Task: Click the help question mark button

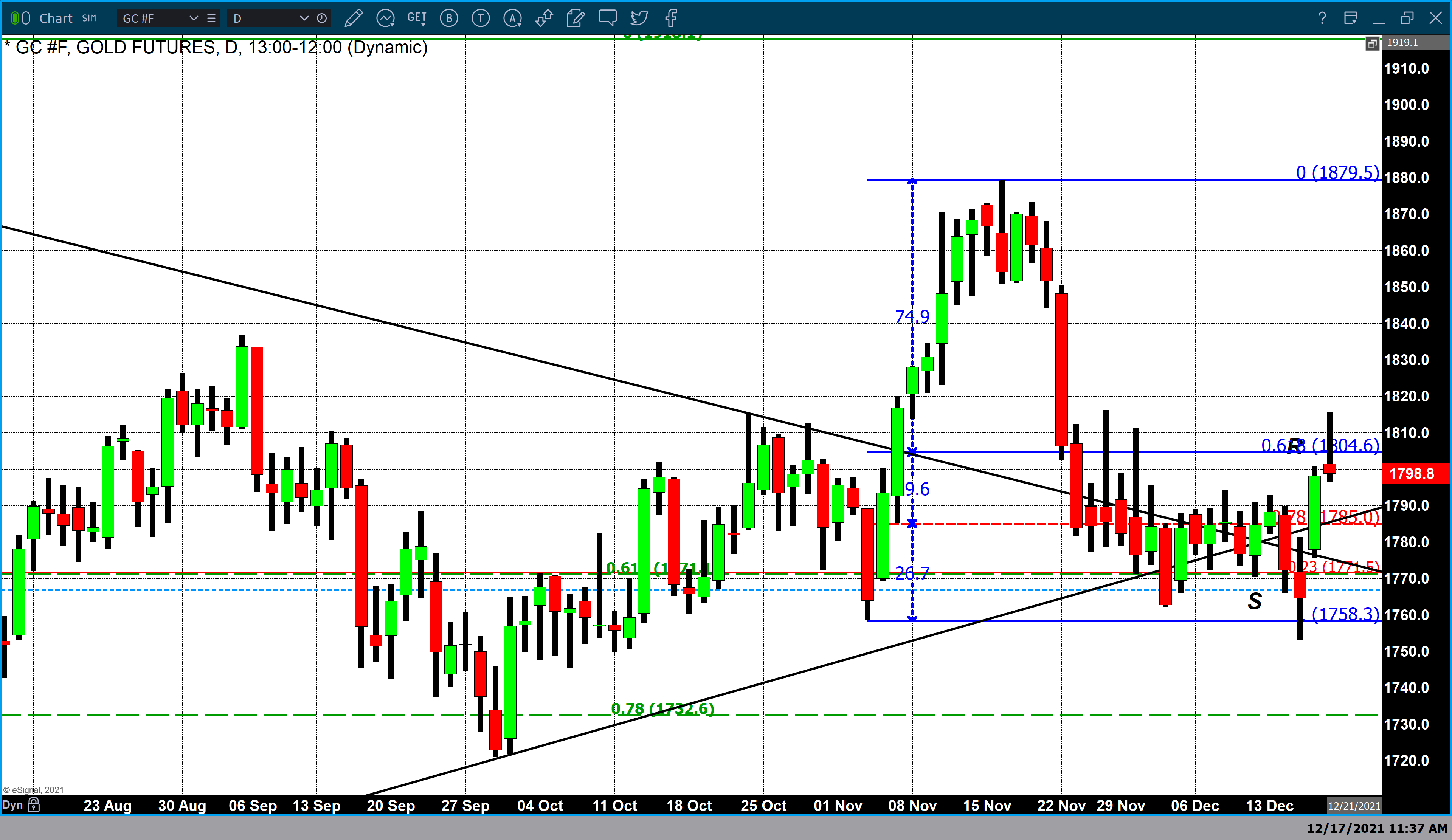Action: [x=1322, y=19]
